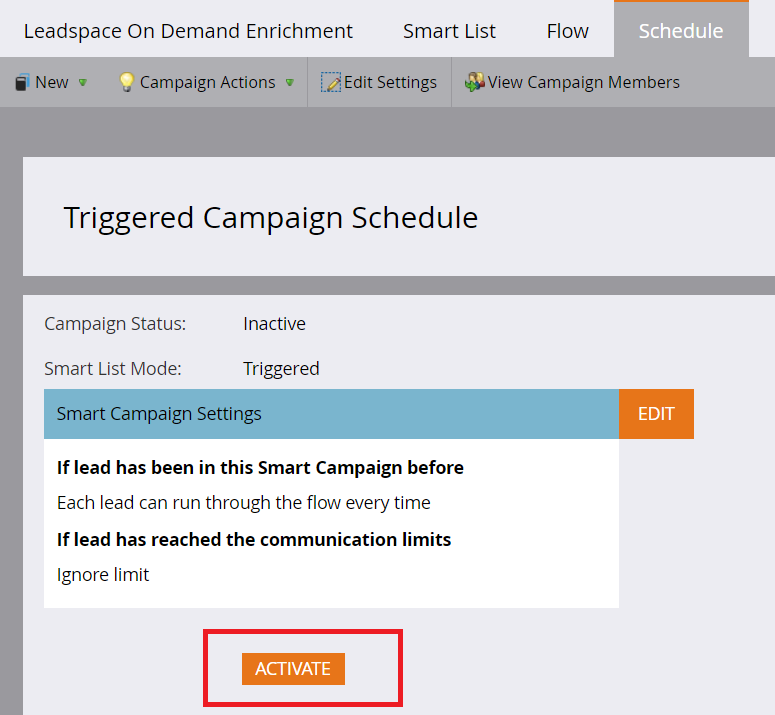Open the Leadspace On Demand Enrichment tab
The width and height of the screenshot is (775, 715).
point(188,31)
